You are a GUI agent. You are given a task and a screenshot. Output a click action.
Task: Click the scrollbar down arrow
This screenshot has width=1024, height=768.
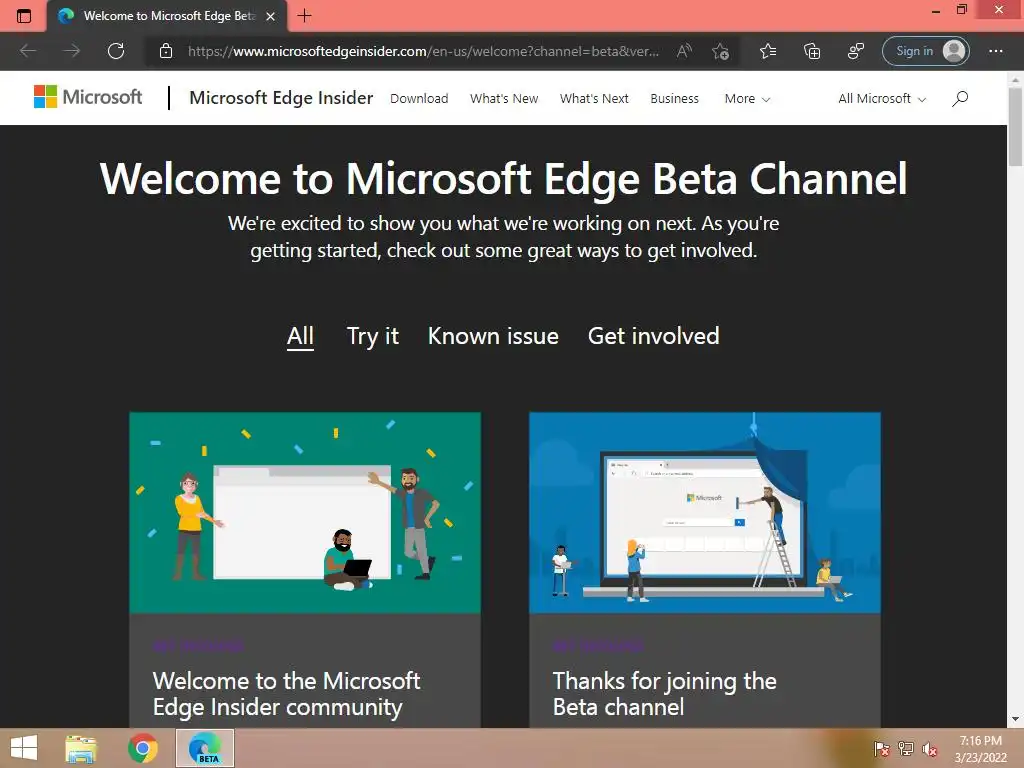pyautogui.click(x=1016, y=719)
